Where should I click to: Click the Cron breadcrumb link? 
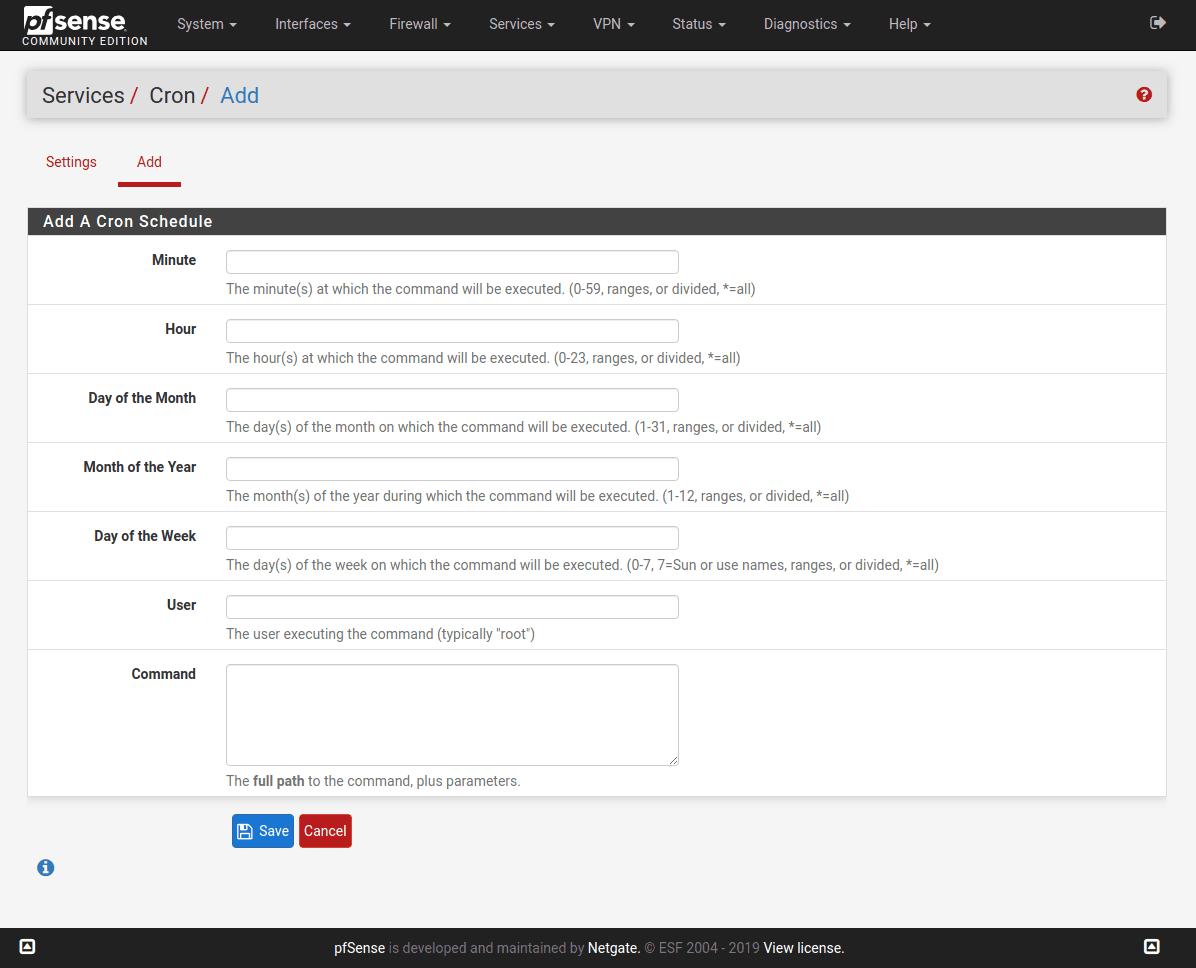click(172, 96)
